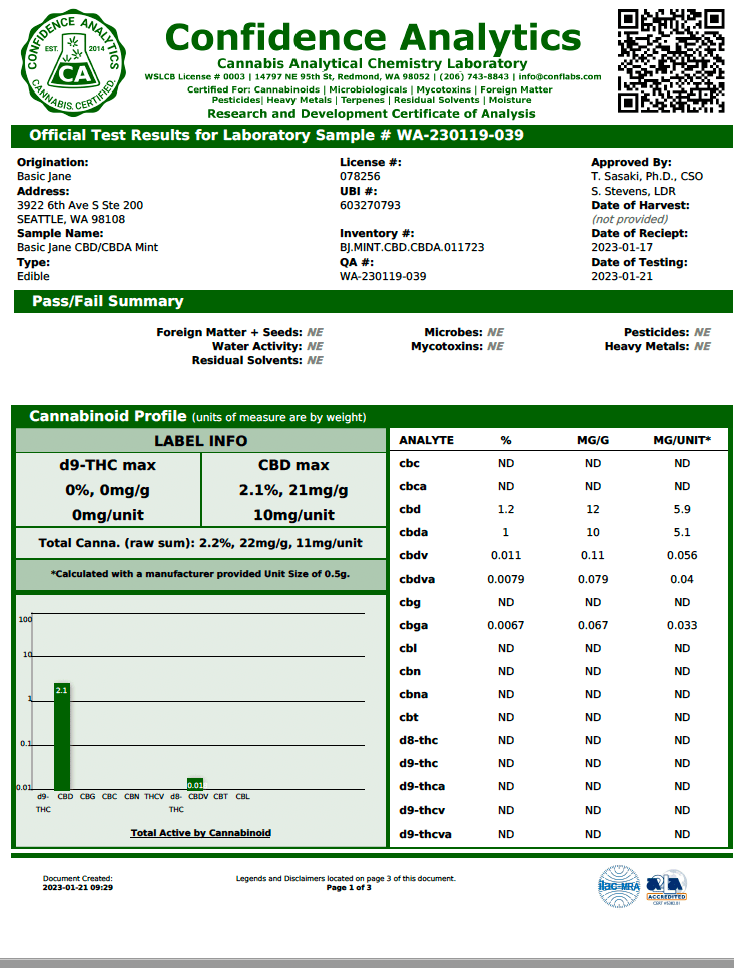Click inventory number BJ.MINT.CBD.CBDA.011723

[412, 247]
